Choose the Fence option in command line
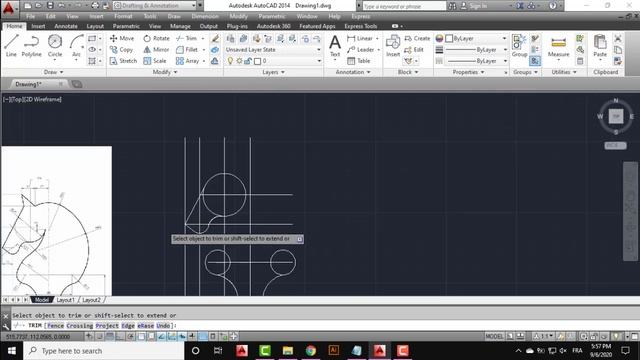The image size is (640, 360). click(x=56, y=326)
